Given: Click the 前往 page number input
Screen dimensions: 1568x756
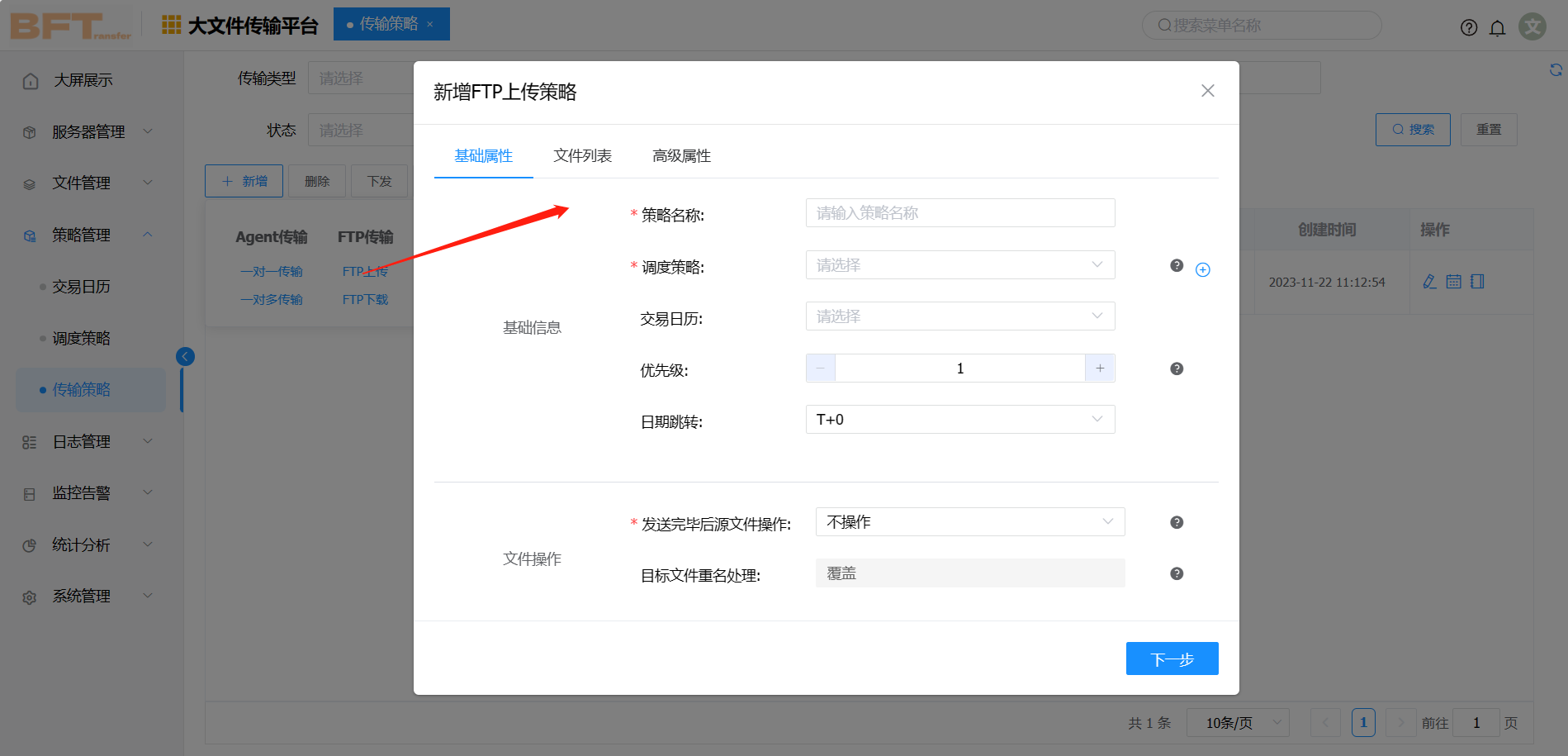Looking at the screenshot, I should [1476, 723].
